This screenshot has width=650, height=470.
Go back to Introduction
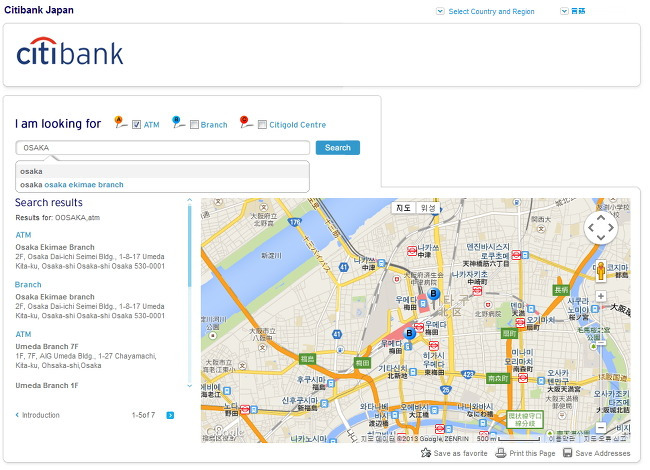37,415
